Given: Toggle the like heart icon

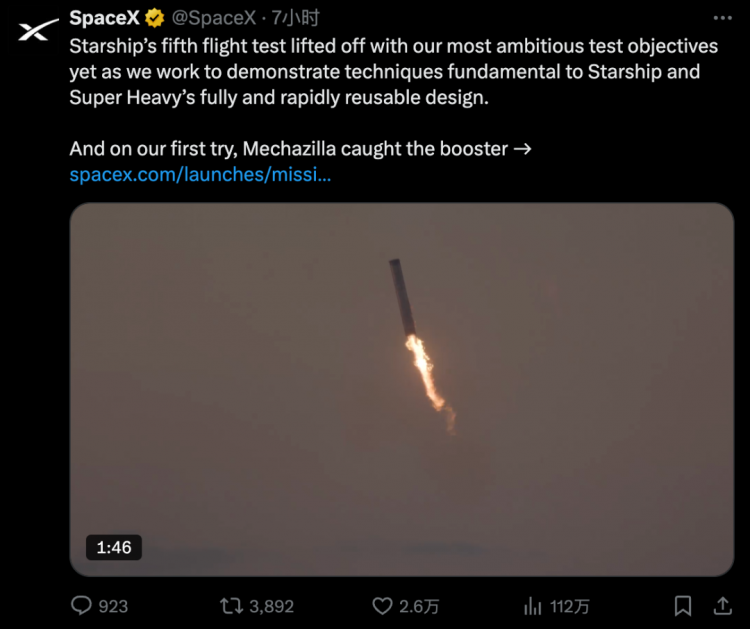Looking at the screenshot, I should click(382, 606).
